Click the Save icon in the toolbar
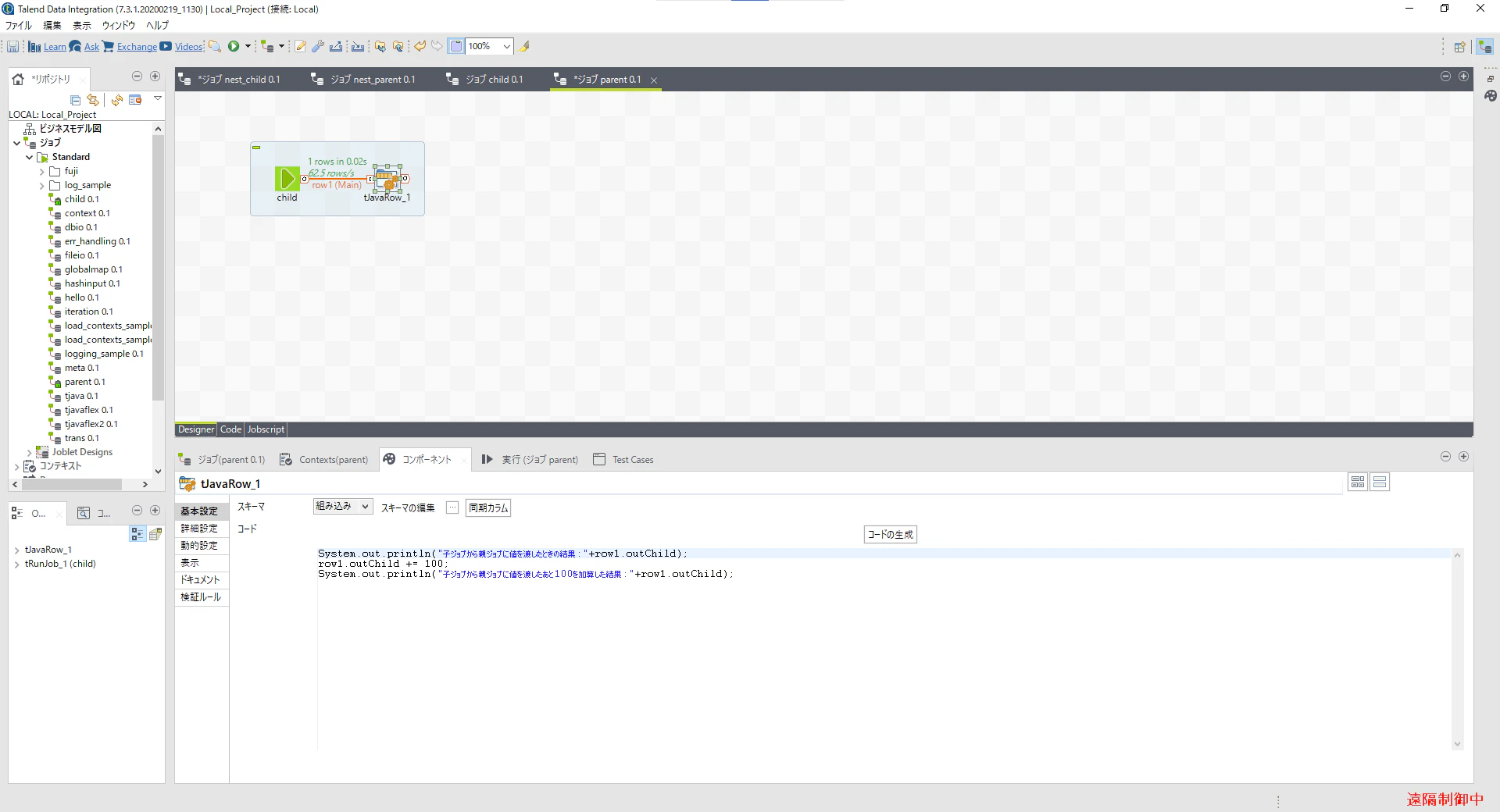The width and height of the screenshot is (1500, 812). [x=13, y=47]
